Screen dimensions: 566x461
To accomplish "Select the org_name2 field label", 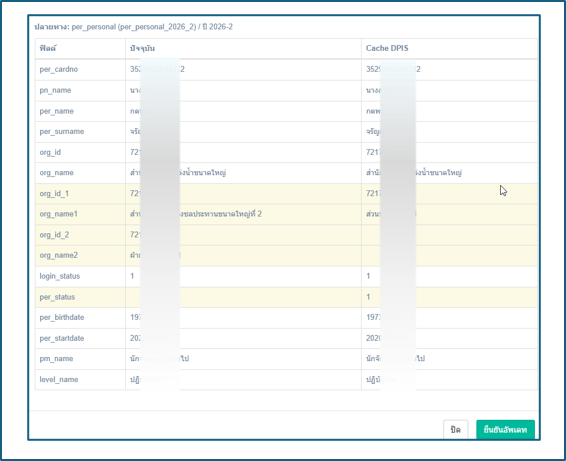I will coord(58,255).
